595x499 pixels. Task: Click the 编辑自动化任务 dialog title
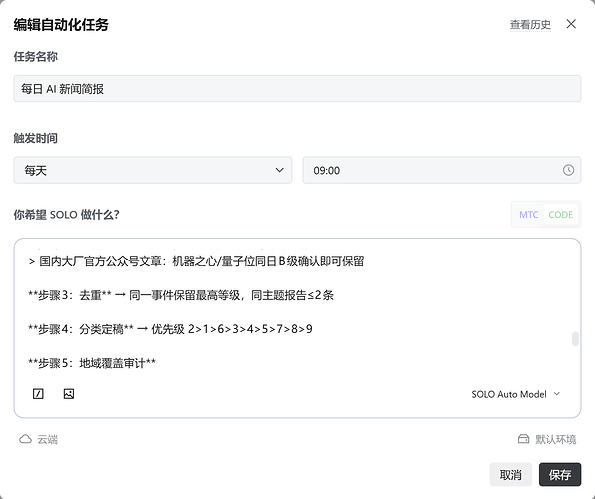click(61, 25)
